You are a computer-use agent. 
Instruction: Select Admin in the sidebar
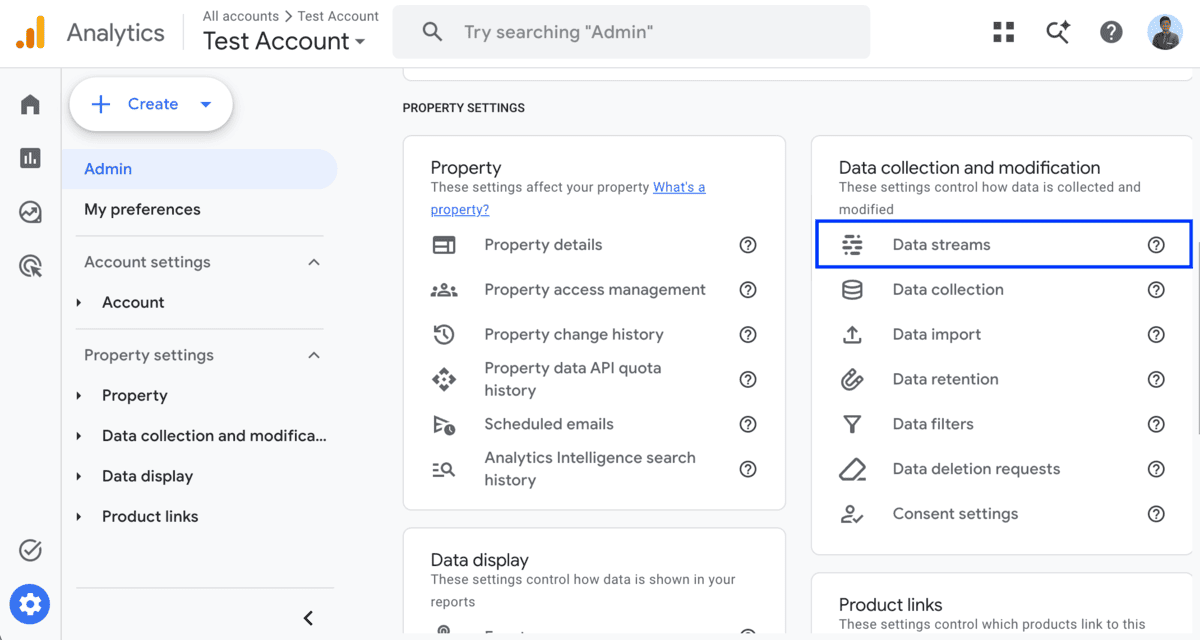click(199, 169)
